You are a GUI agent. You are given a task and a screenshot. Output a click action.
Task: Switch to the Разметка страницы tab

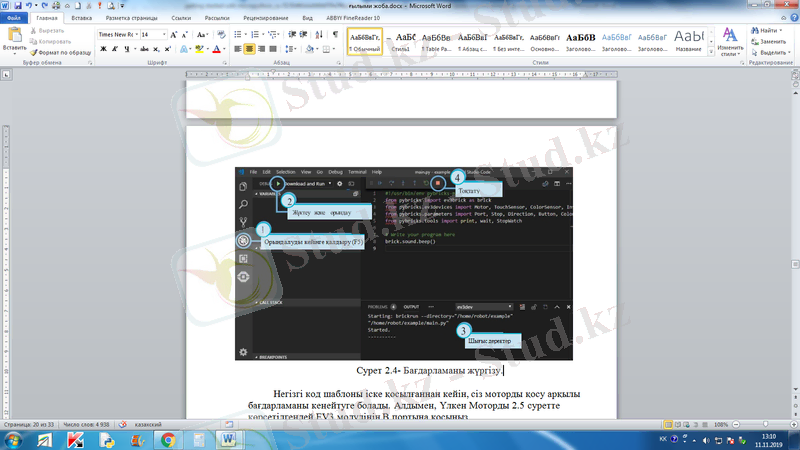132,18
